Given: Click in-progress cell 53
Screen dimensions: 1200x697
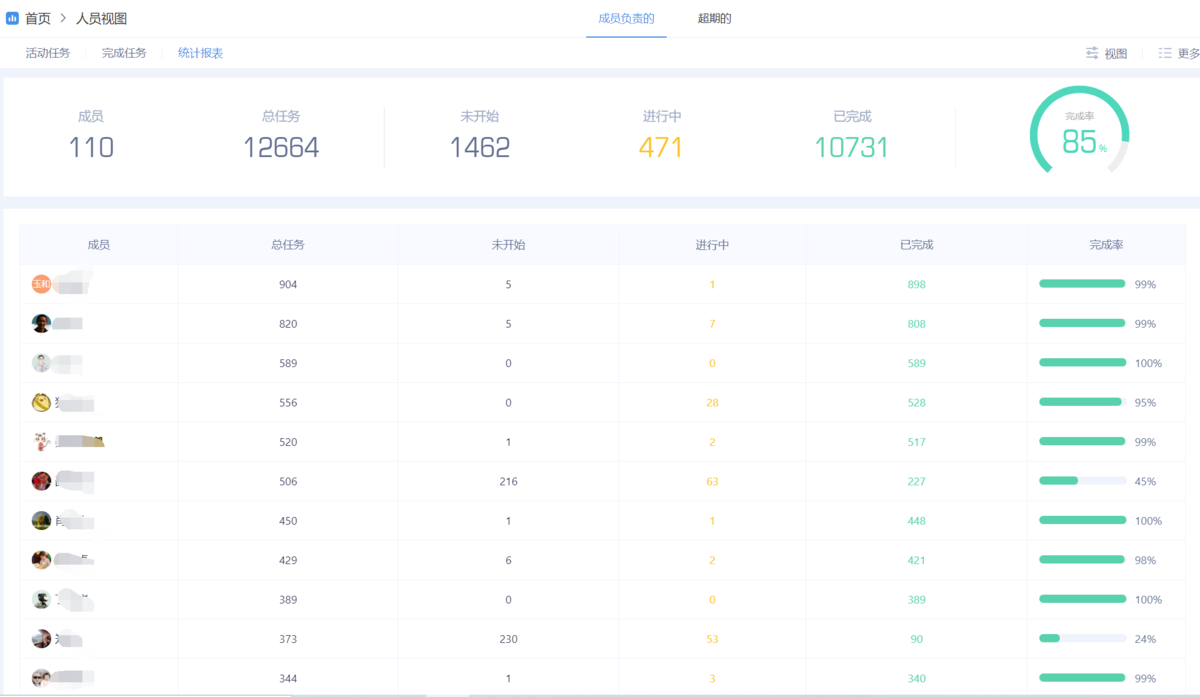Looking at the screenshot, I should 712,639.
